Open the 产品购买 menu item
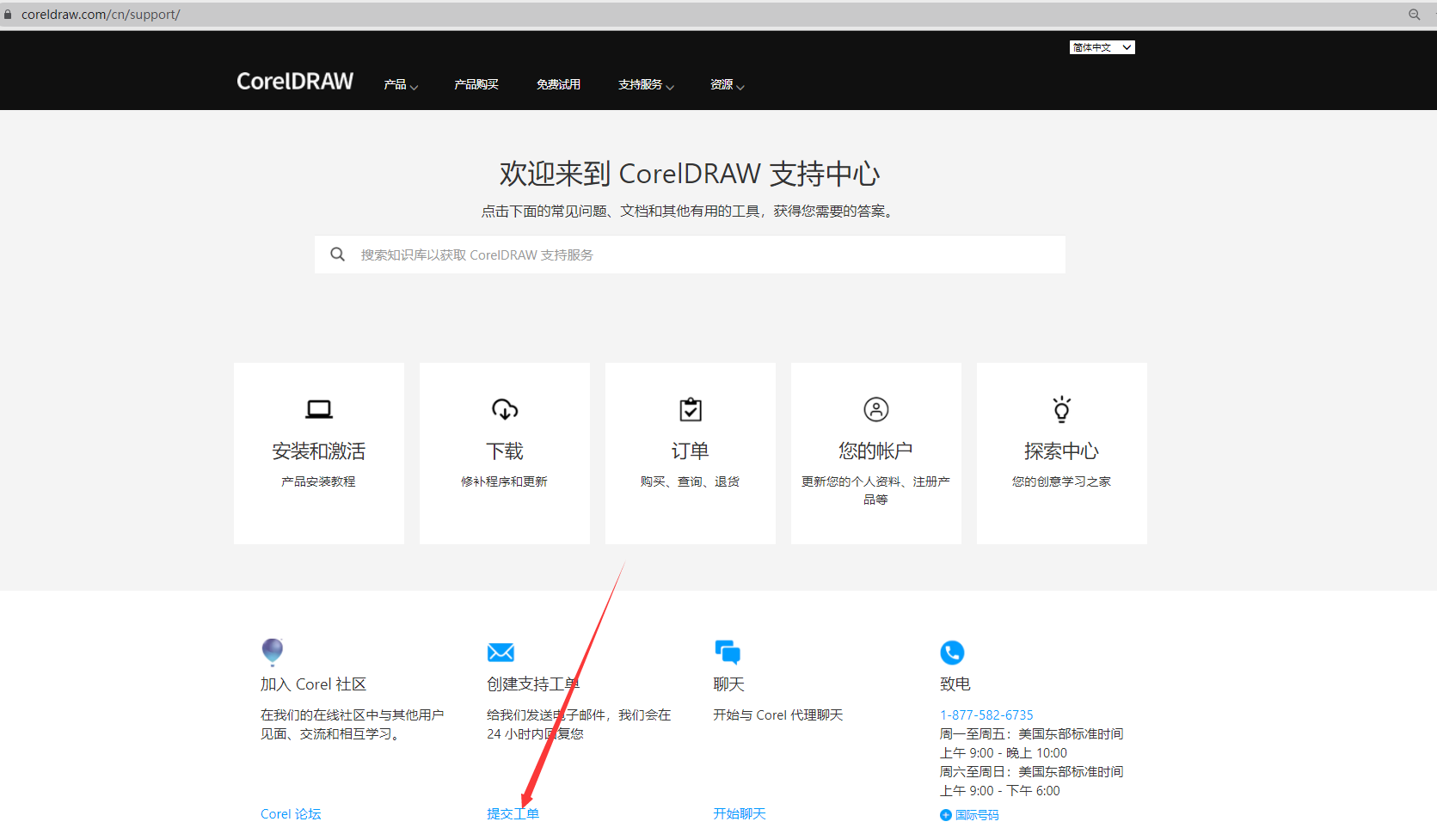The image size is (1437, 840). pos(476,85)
